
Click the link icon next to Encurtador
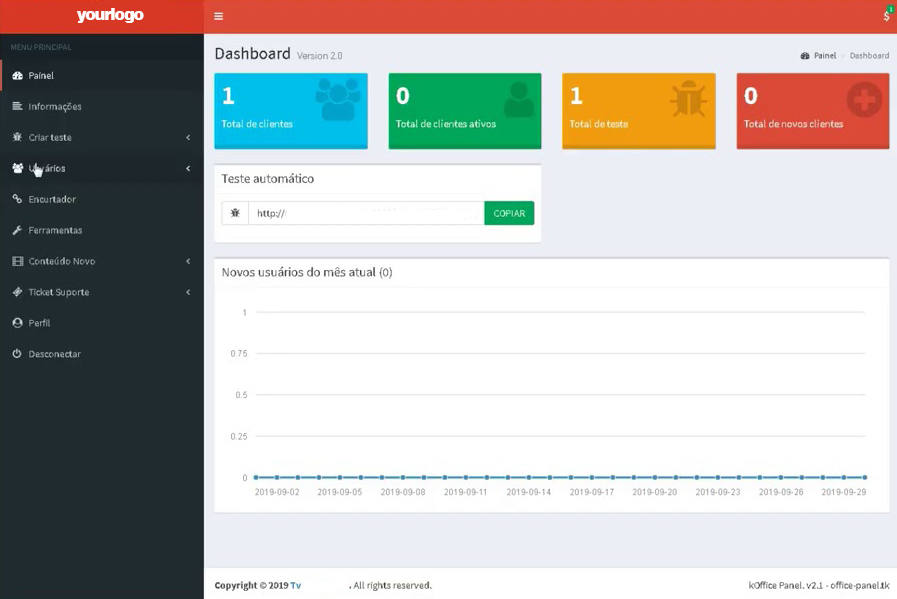17,199
